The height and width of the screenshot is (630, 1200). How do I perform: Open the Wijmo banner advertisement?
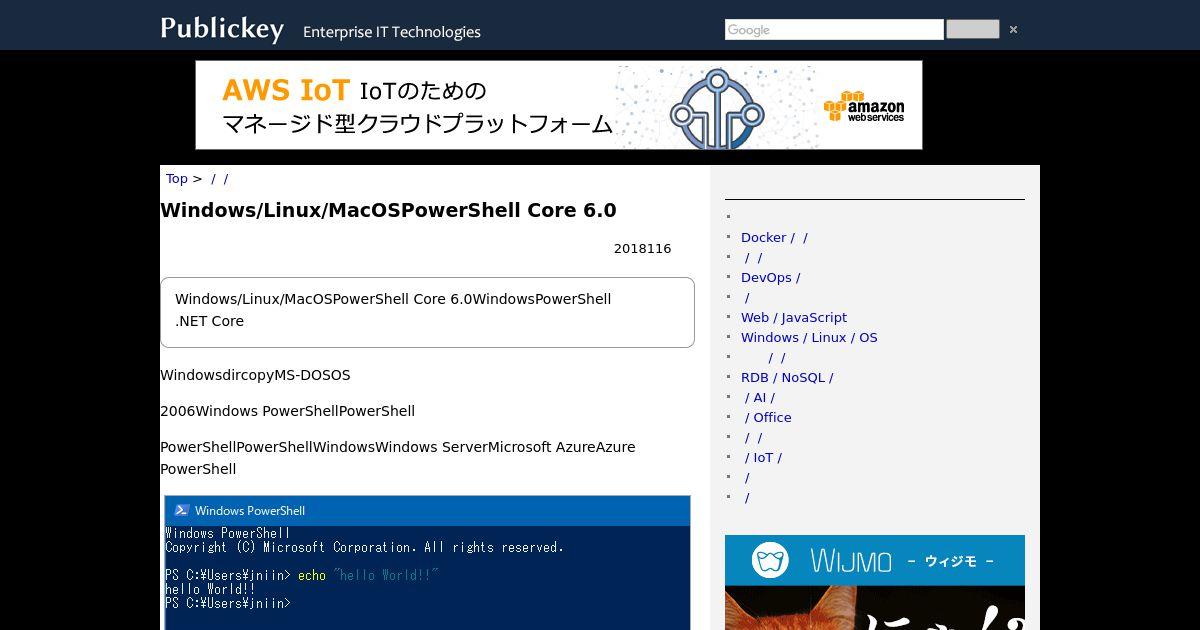[875, 582]
